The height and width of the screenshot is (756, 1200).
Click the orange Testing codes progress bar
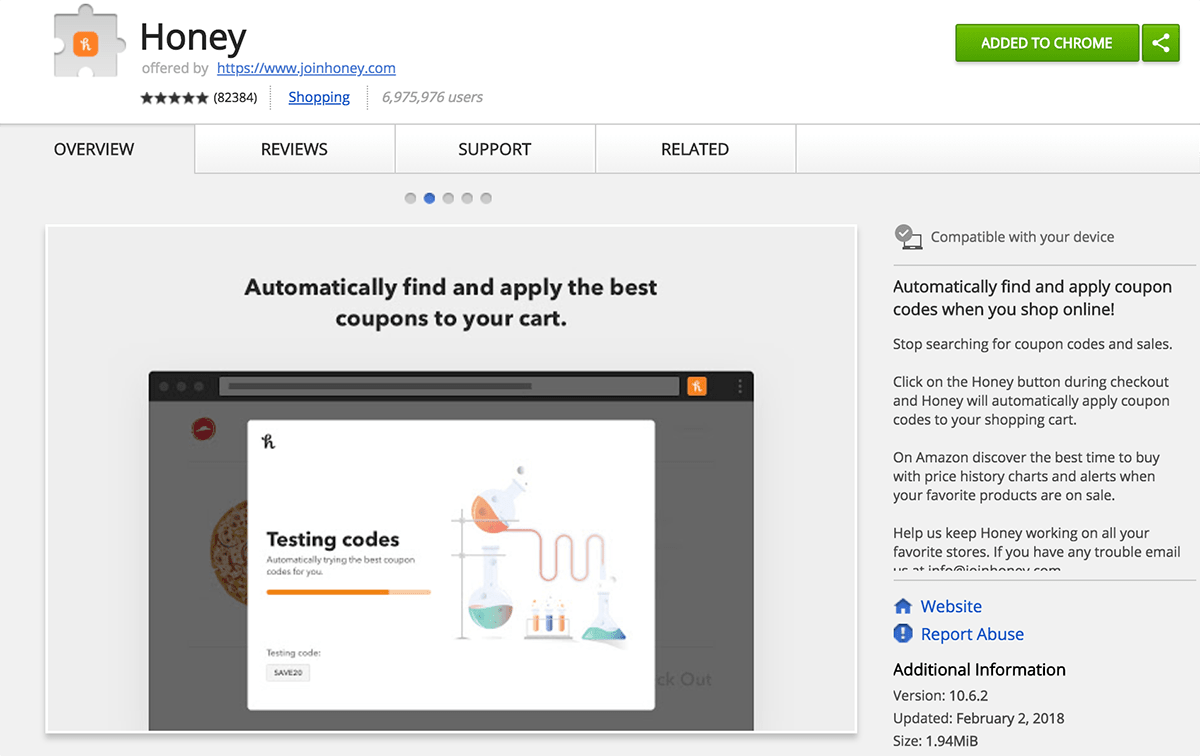pos(348,592)
